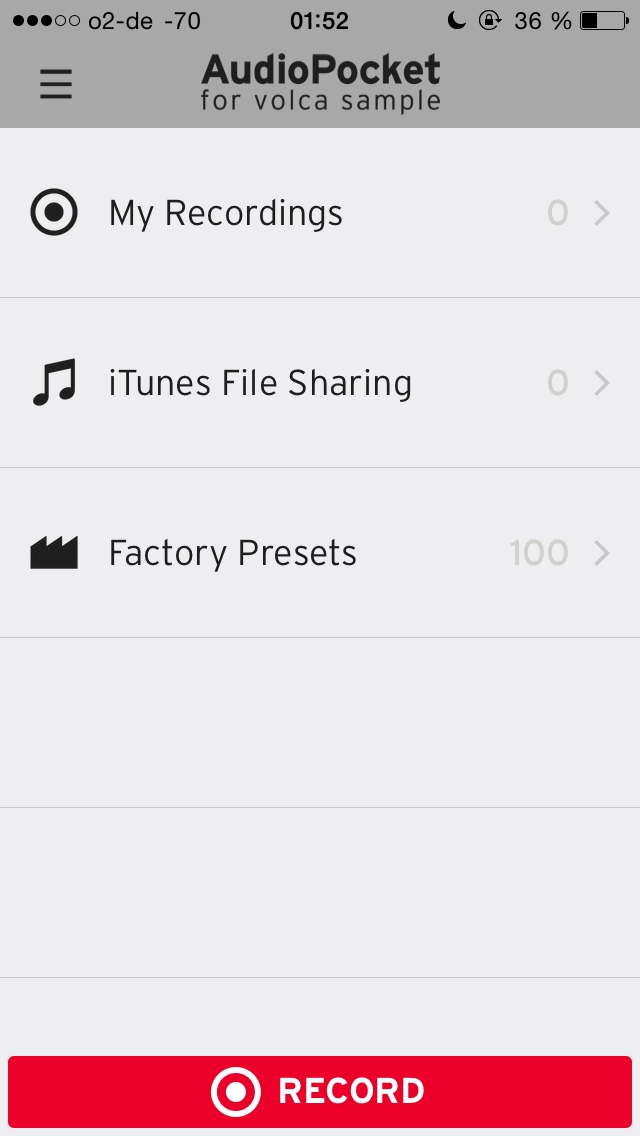Open the Factory Presets list

(x=320, y=553)
